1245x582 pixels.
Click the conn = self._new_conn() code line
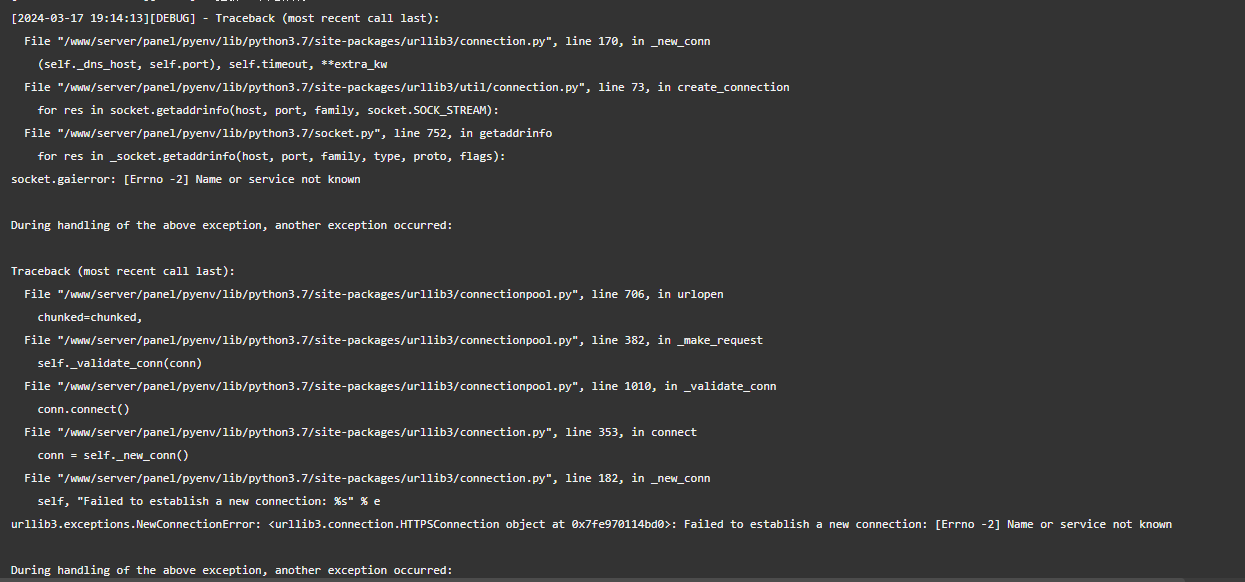pyautogui.click(x=113, y=455)
